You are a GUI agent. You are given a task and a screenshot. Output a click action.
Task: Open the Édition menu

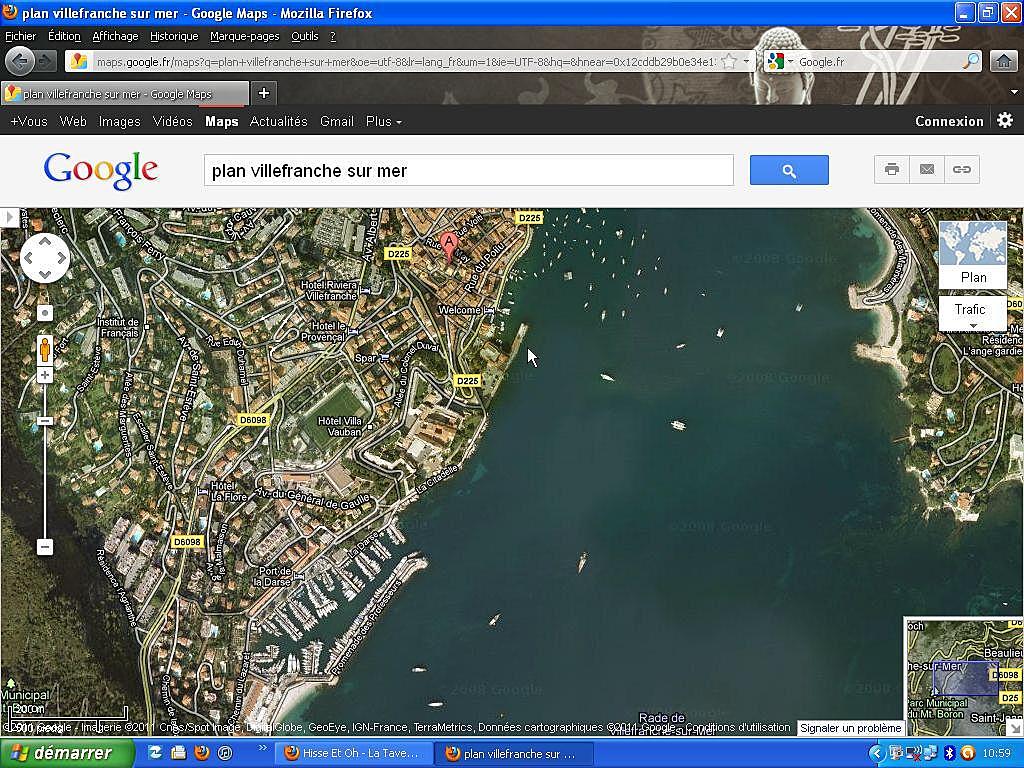[x=64, y=36]
